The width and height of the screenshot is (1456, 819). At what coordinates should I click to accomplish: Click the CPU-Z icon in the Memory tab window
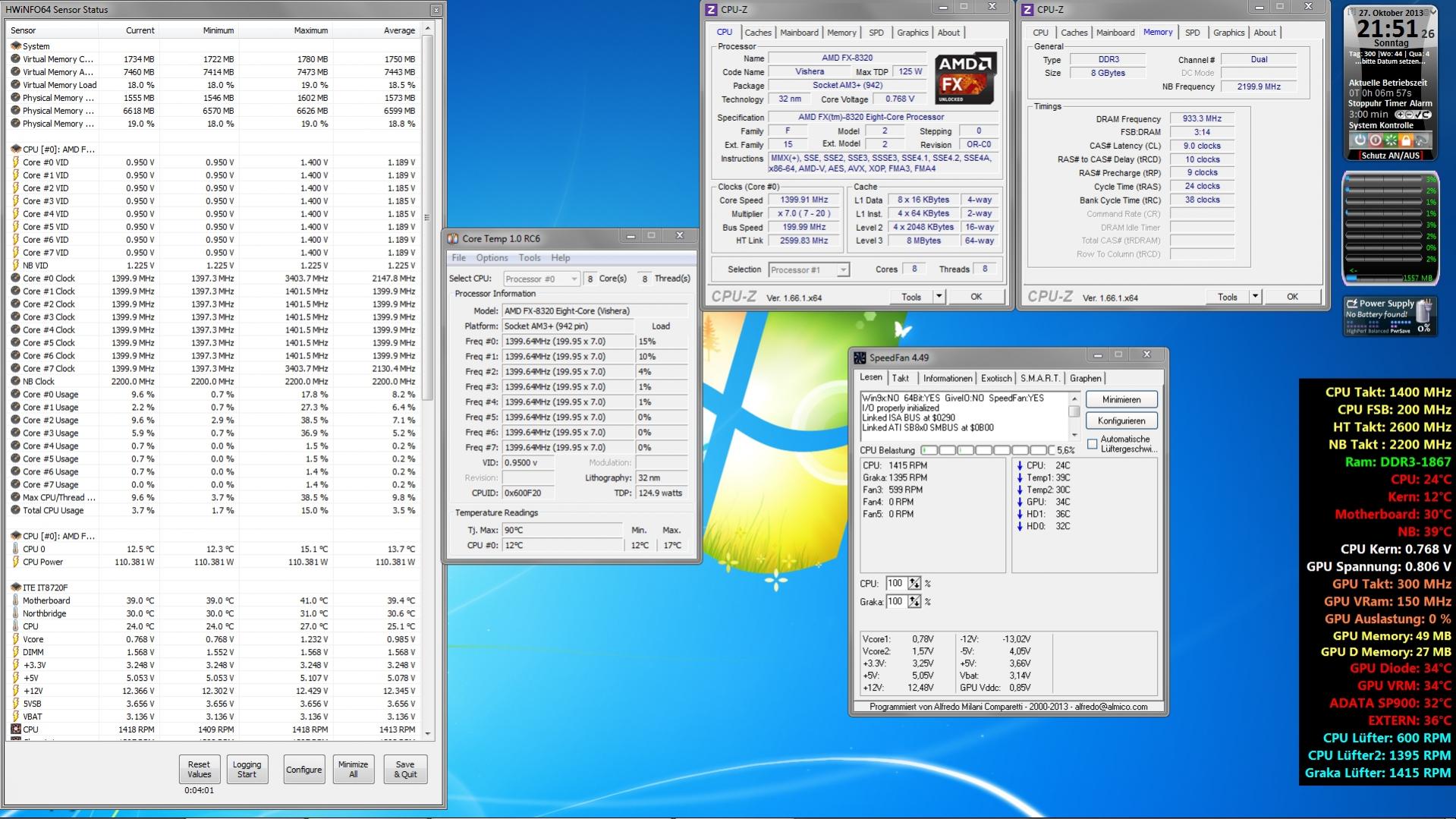(1027, 10)
